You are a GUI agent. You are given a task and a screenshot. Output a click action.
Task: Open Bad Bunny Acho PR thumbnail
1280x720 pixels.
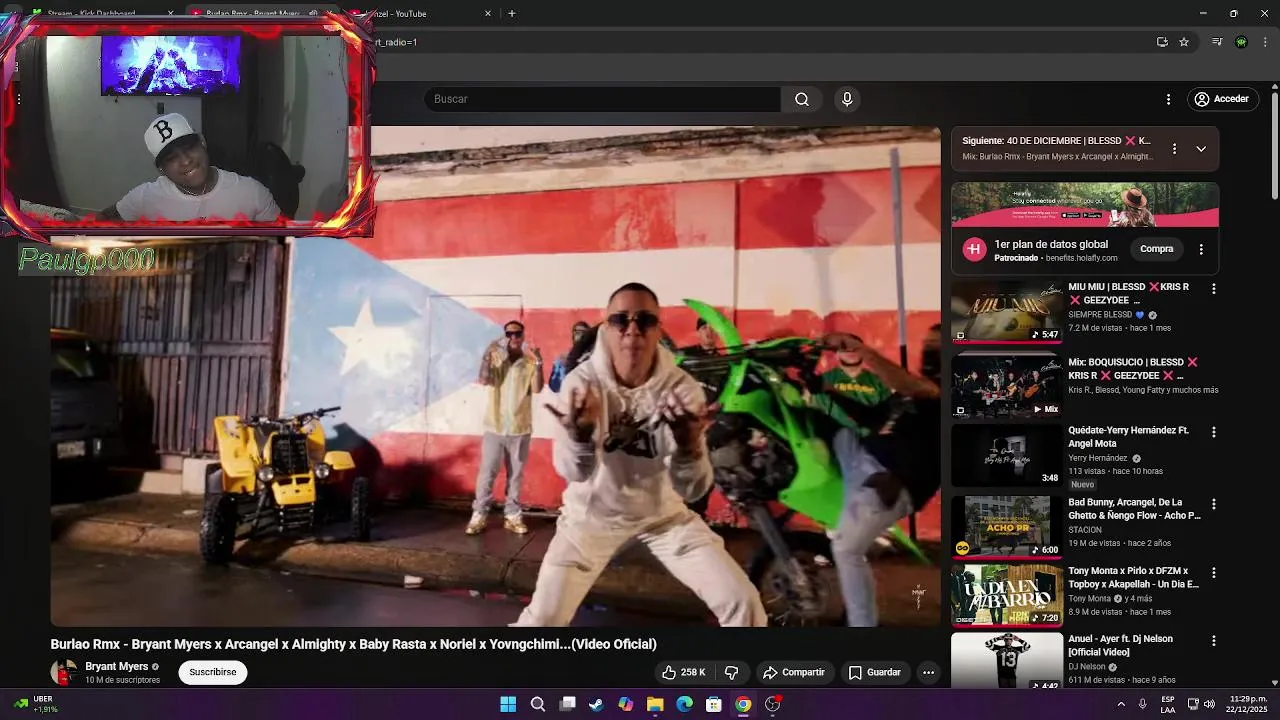tap(1006, 527)
